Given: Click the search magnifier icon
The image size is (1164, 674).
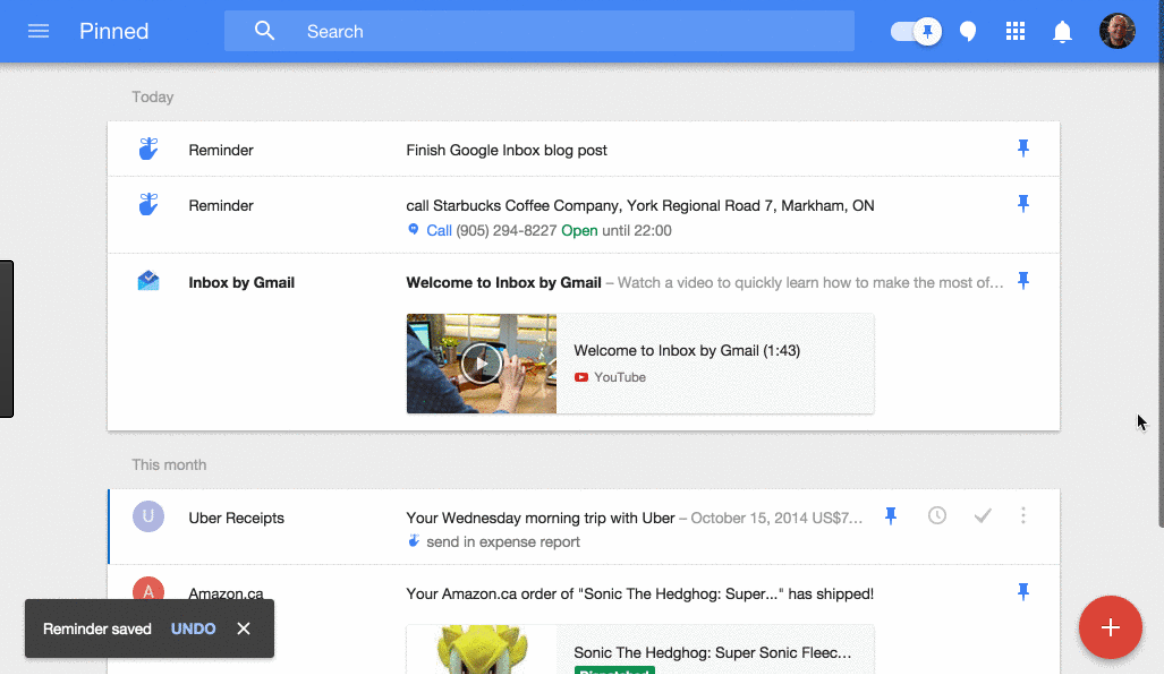Looking at the screenshot, I should 264,31.
